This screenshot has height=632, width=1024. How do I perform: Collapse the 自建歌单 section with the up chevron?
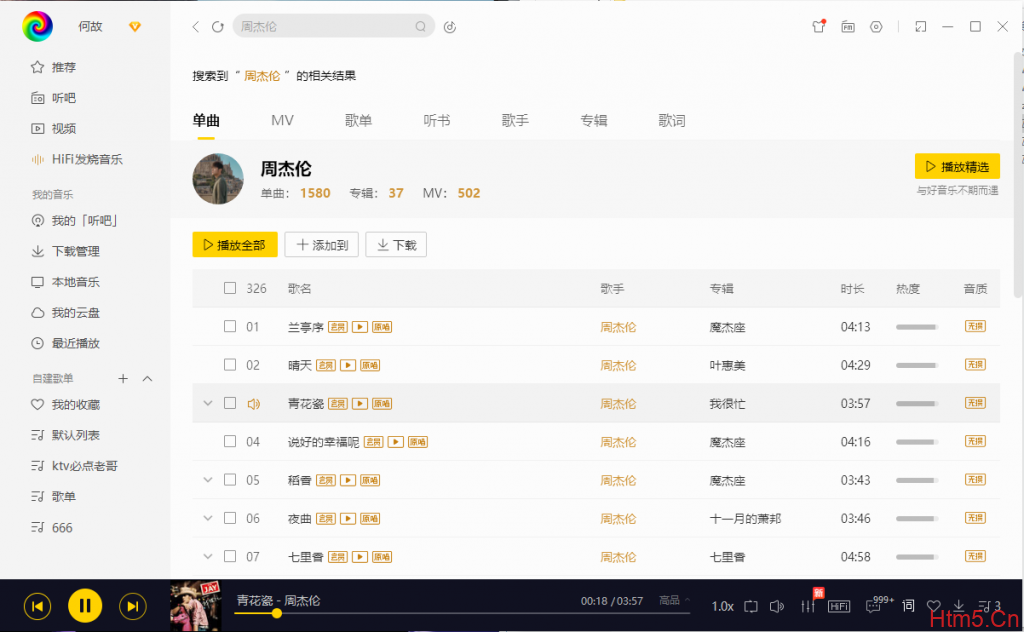click(148, 379)
